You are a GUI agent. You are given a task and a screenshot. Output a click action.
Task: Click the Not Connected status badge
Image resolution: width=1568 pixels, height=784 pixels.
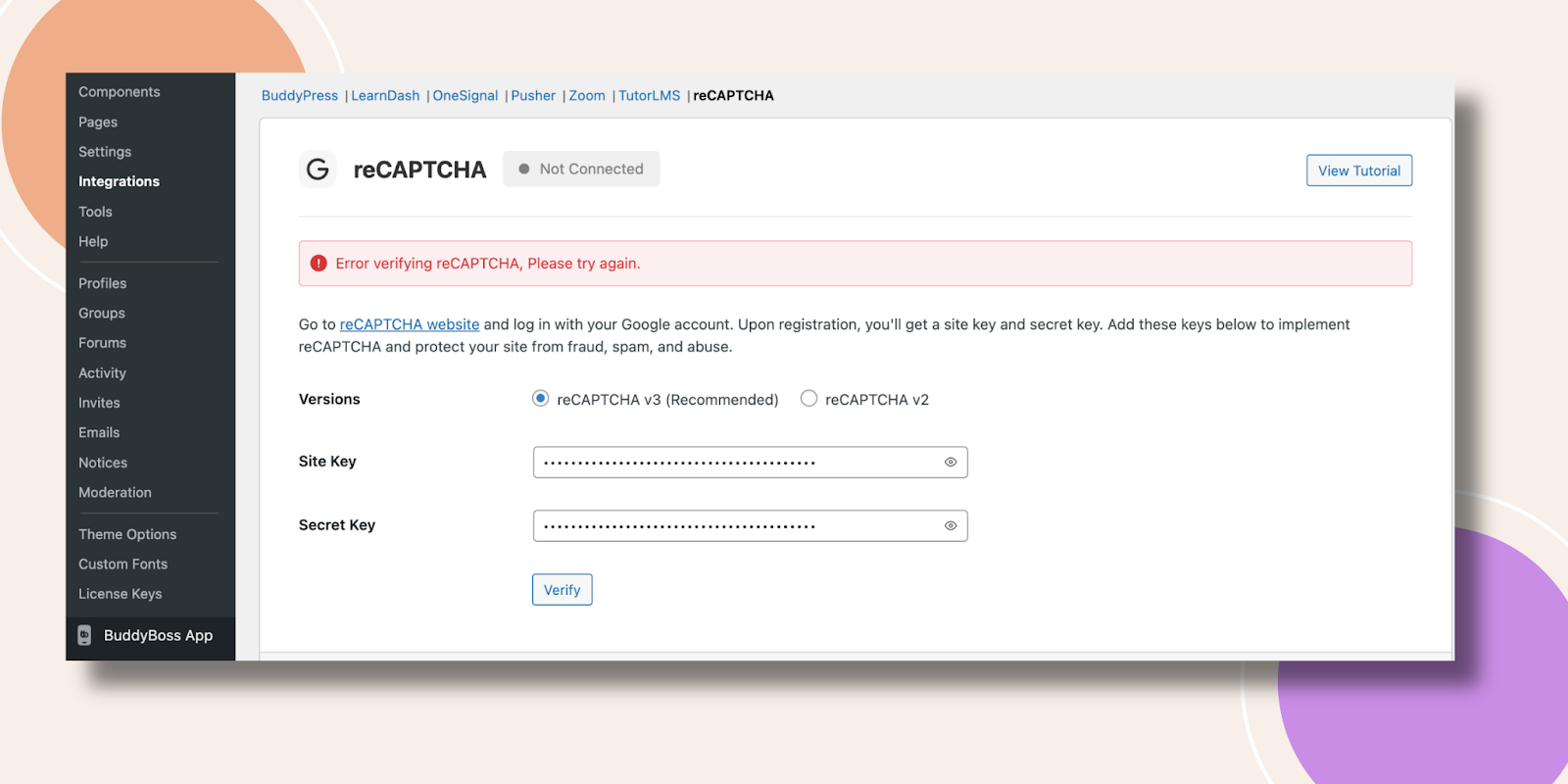581,169
